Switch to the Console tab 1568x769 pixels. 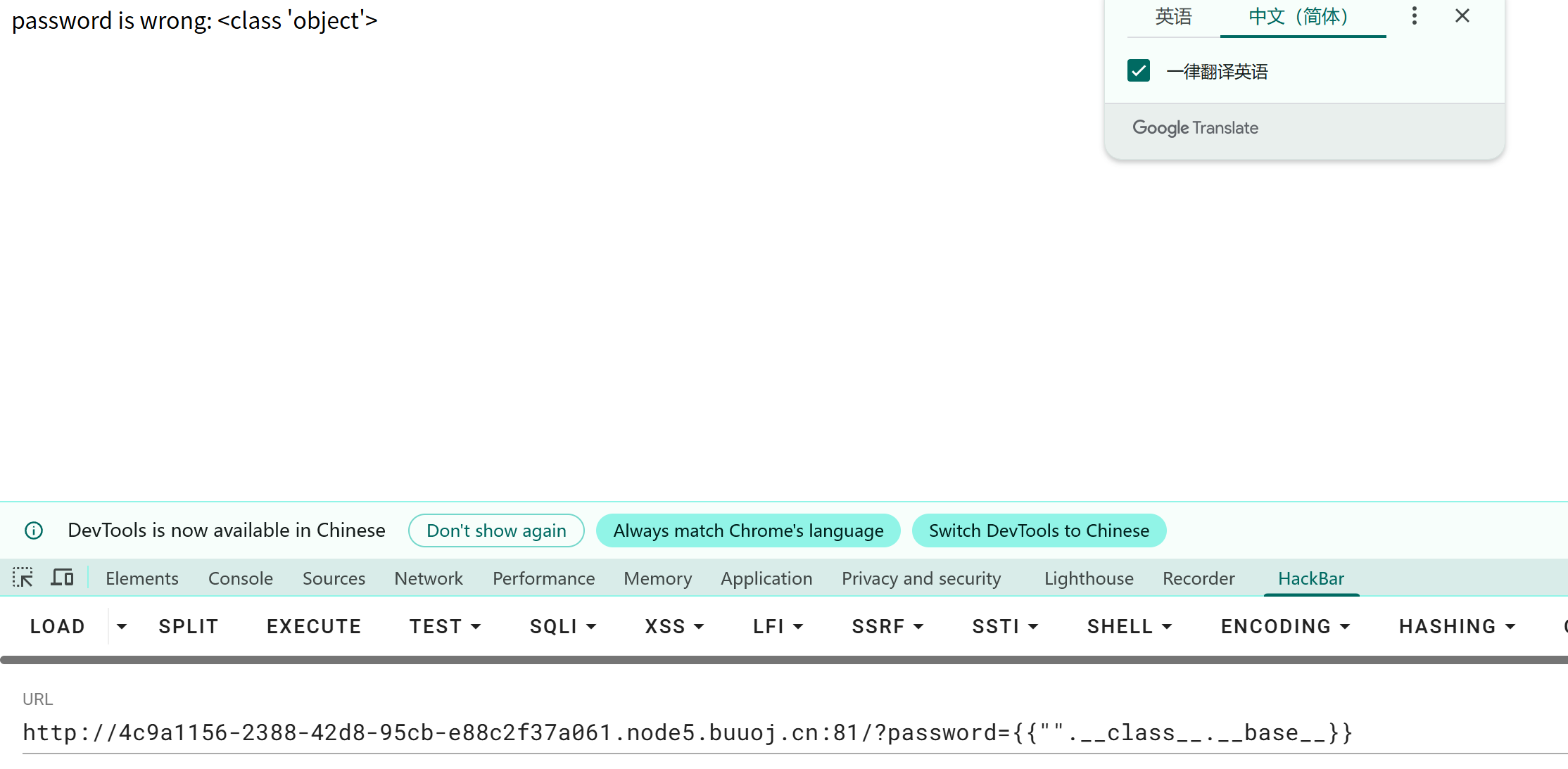coord(240,578)
